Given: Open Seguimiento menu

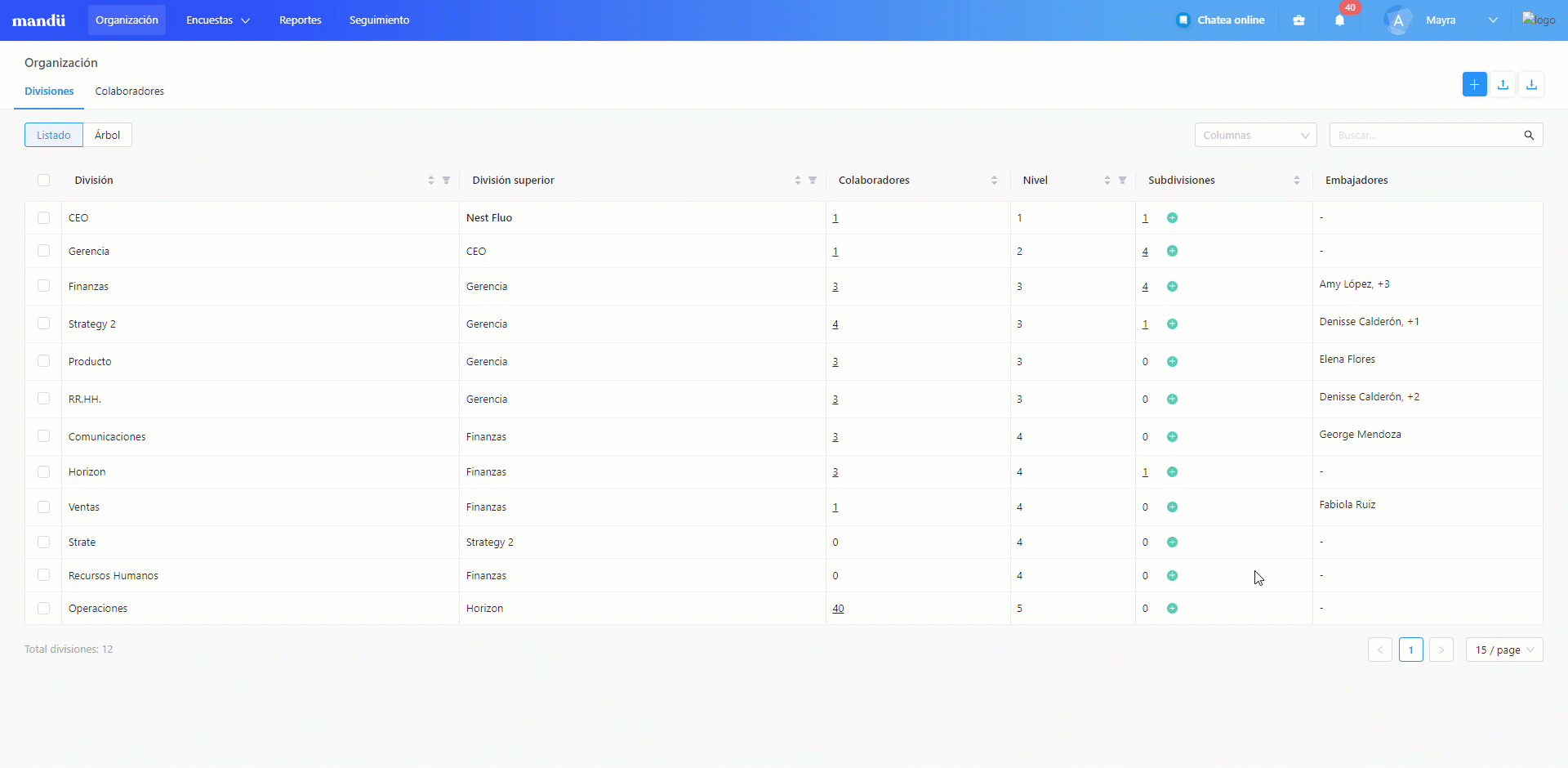Looking at the screenshot, I should click(x=380, y=20).
